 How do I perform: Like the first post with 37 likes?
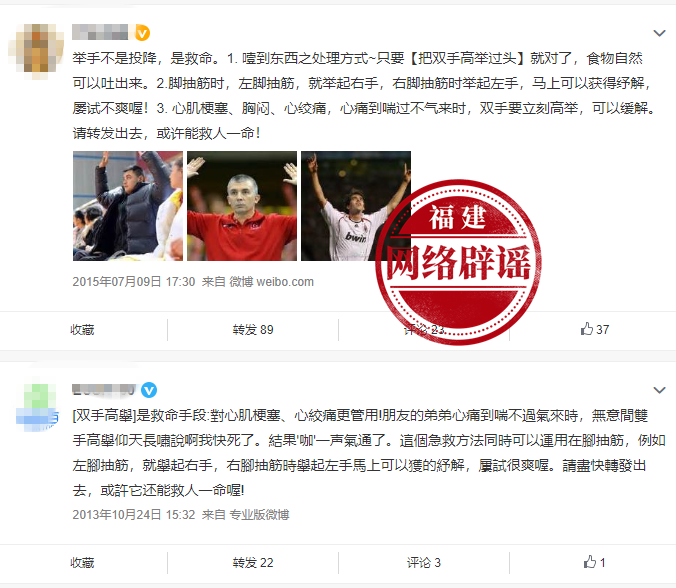pos(595,329)
